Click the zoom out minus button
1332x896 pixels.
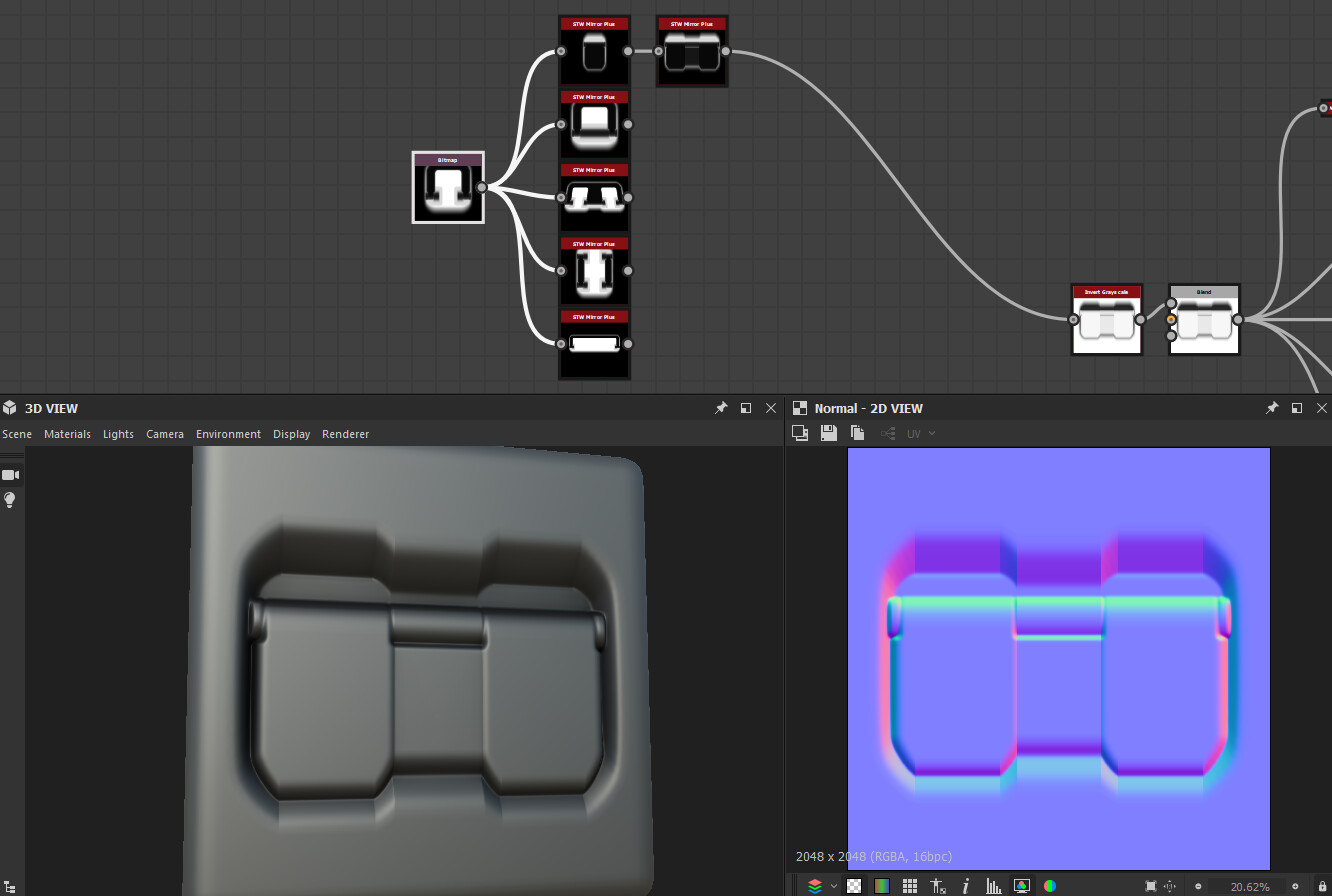pyautogui.click(x=1197, y=886)
